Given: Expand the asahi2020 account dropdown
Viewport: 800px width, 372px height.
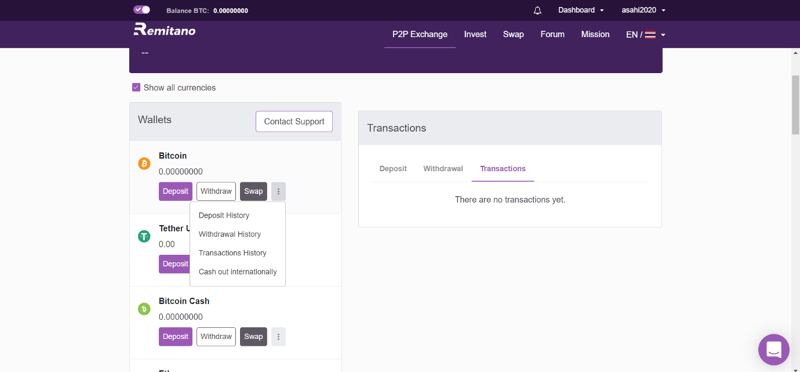Looking at the screenshot, I should 643,10.
